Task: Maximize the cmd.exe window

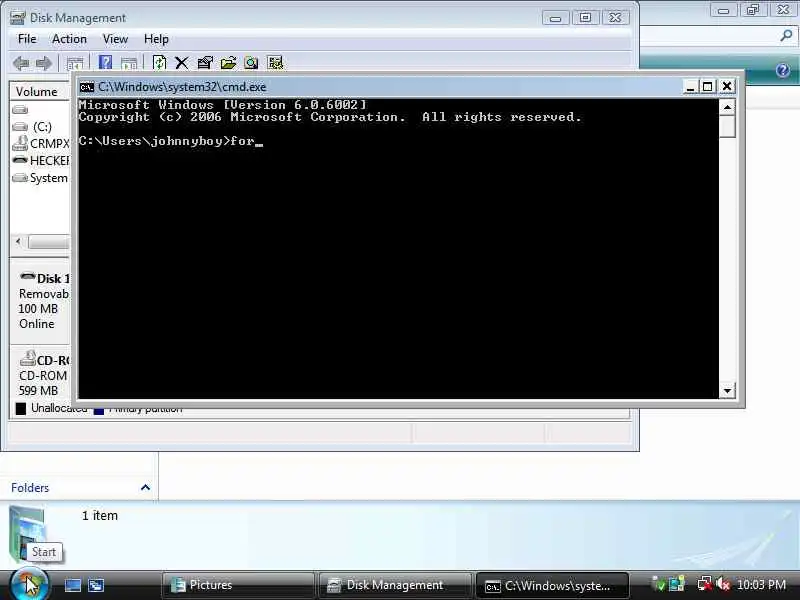Action: tap(708, 87)
